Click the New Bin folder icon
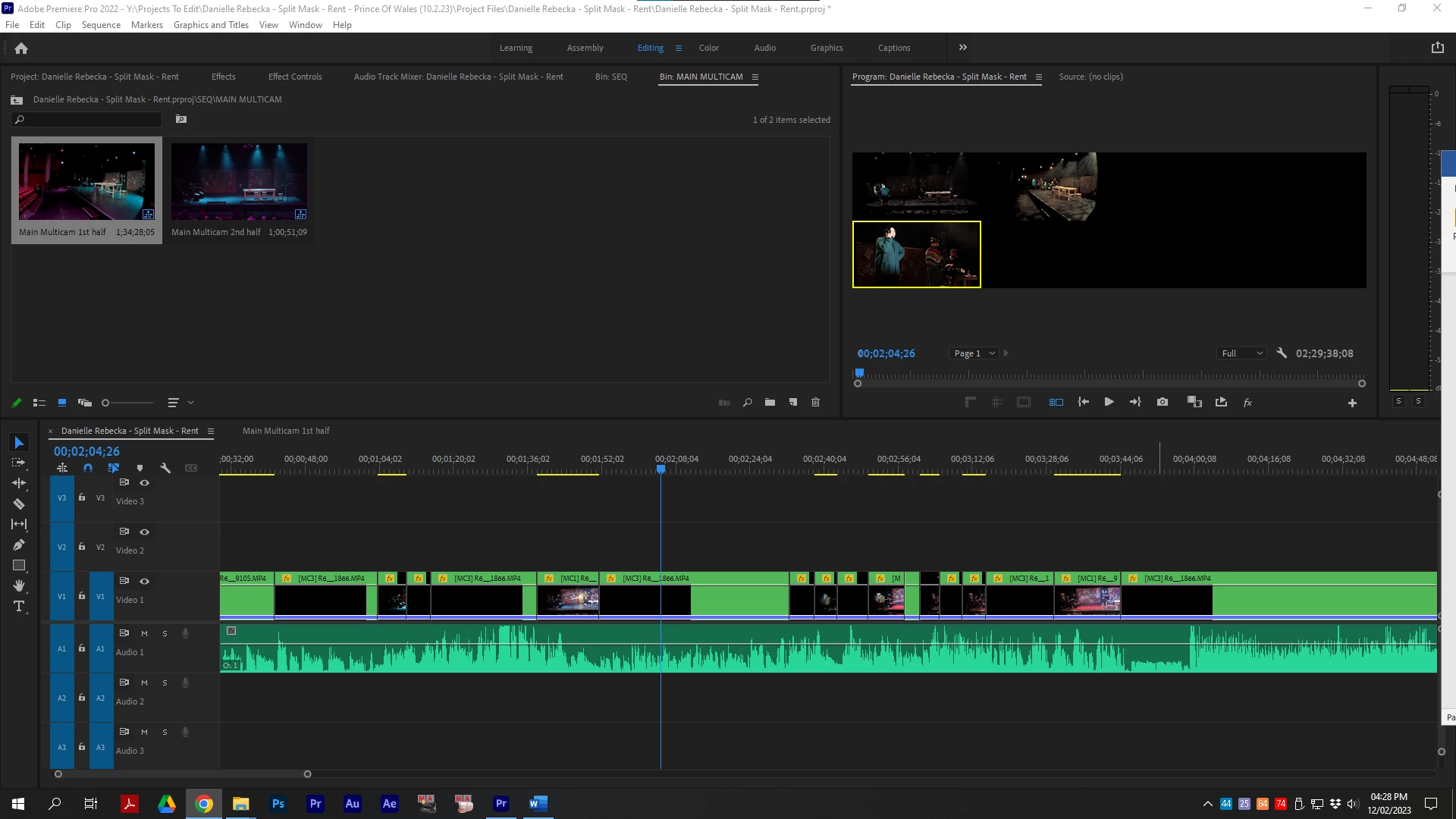Screen dimensions: 1456x819 [770, 402]
